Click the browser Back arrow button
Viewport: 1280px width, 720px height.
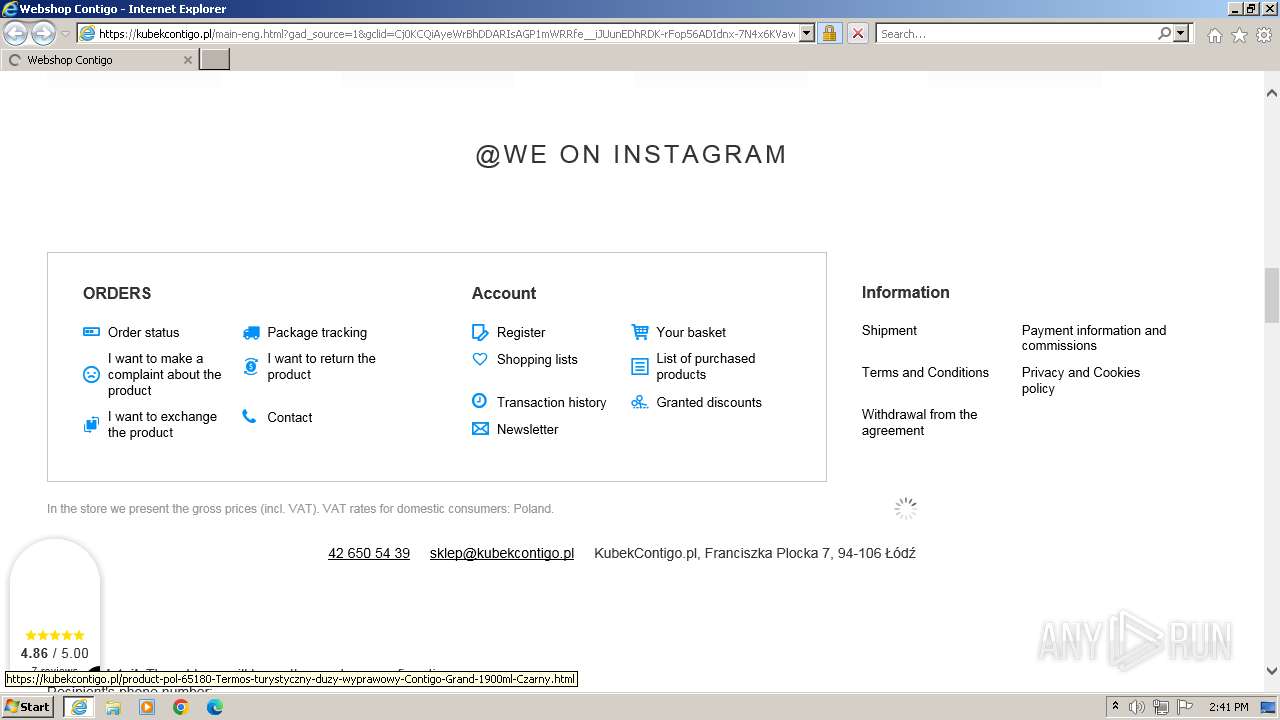pyautogui.click(x=16, y=34)
